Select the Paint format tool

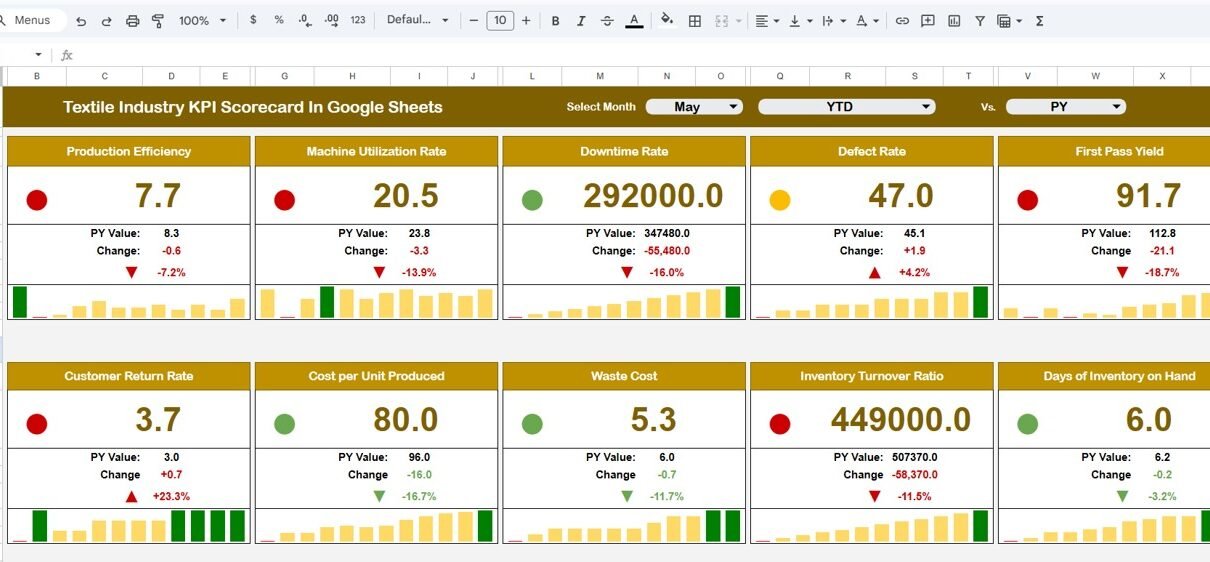pos(157,21)
